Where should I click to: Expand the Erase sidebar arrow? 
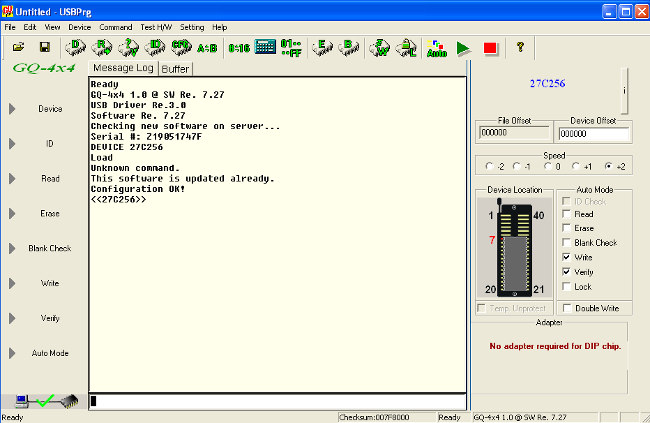(12, 214)
